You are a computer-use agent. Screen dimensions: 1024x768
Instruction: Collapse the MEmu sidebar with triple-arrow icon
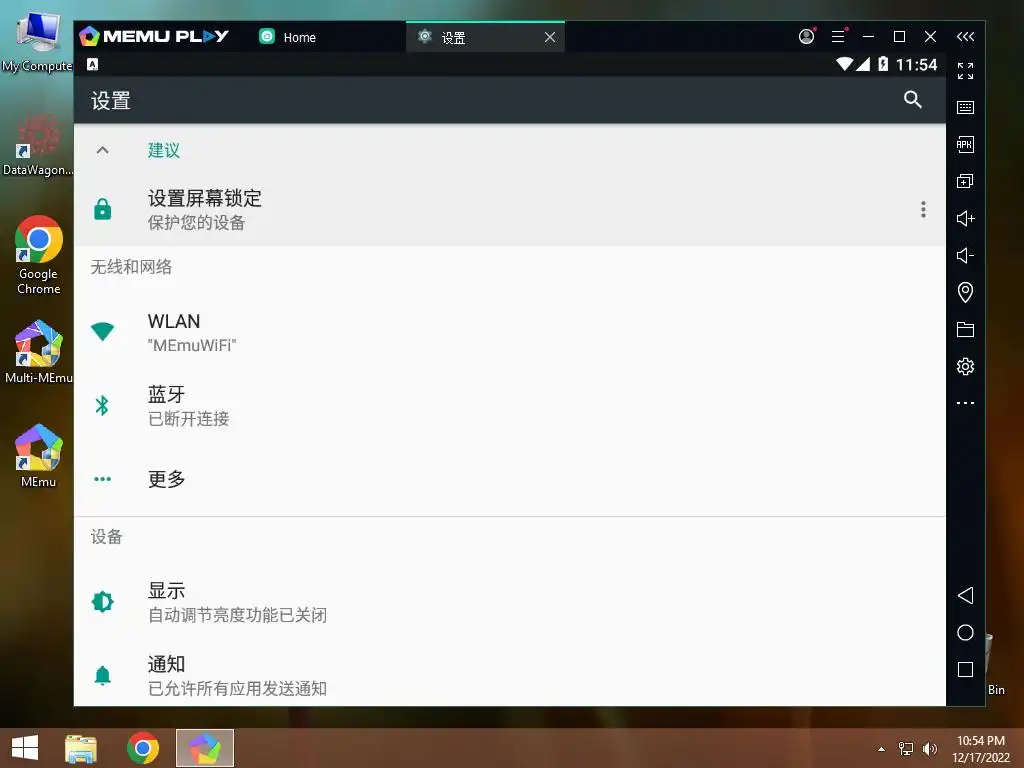[965, 37]
